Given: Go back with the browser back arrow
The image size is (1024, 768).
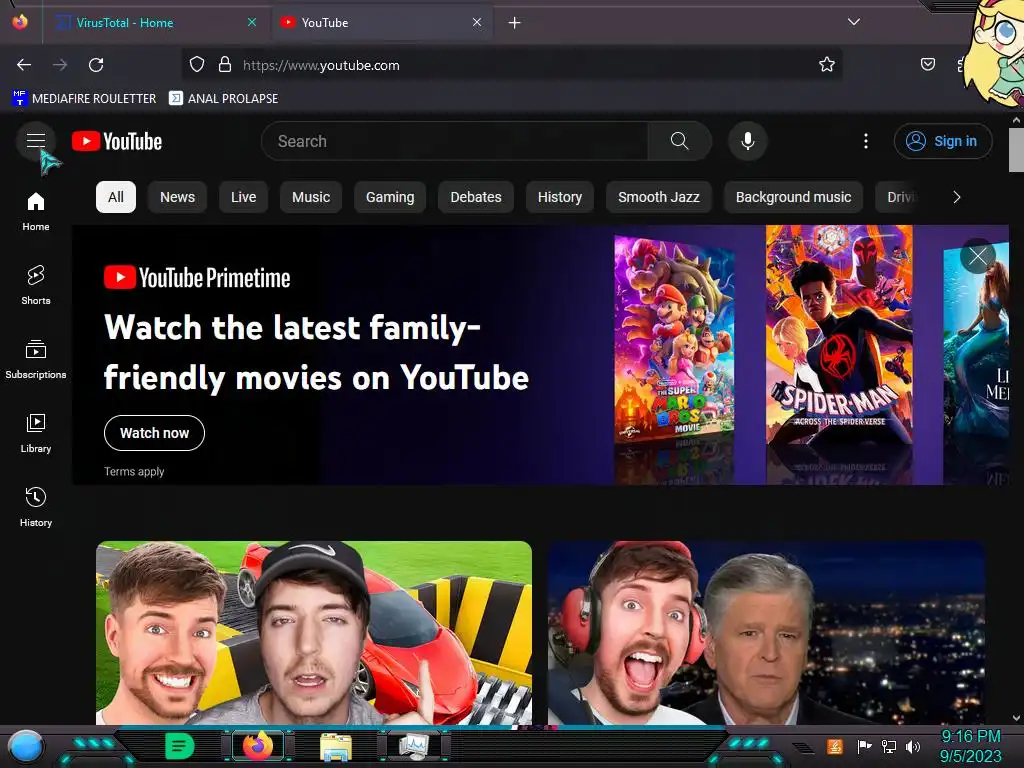Looking at the screenshot, I should [24, 65].
